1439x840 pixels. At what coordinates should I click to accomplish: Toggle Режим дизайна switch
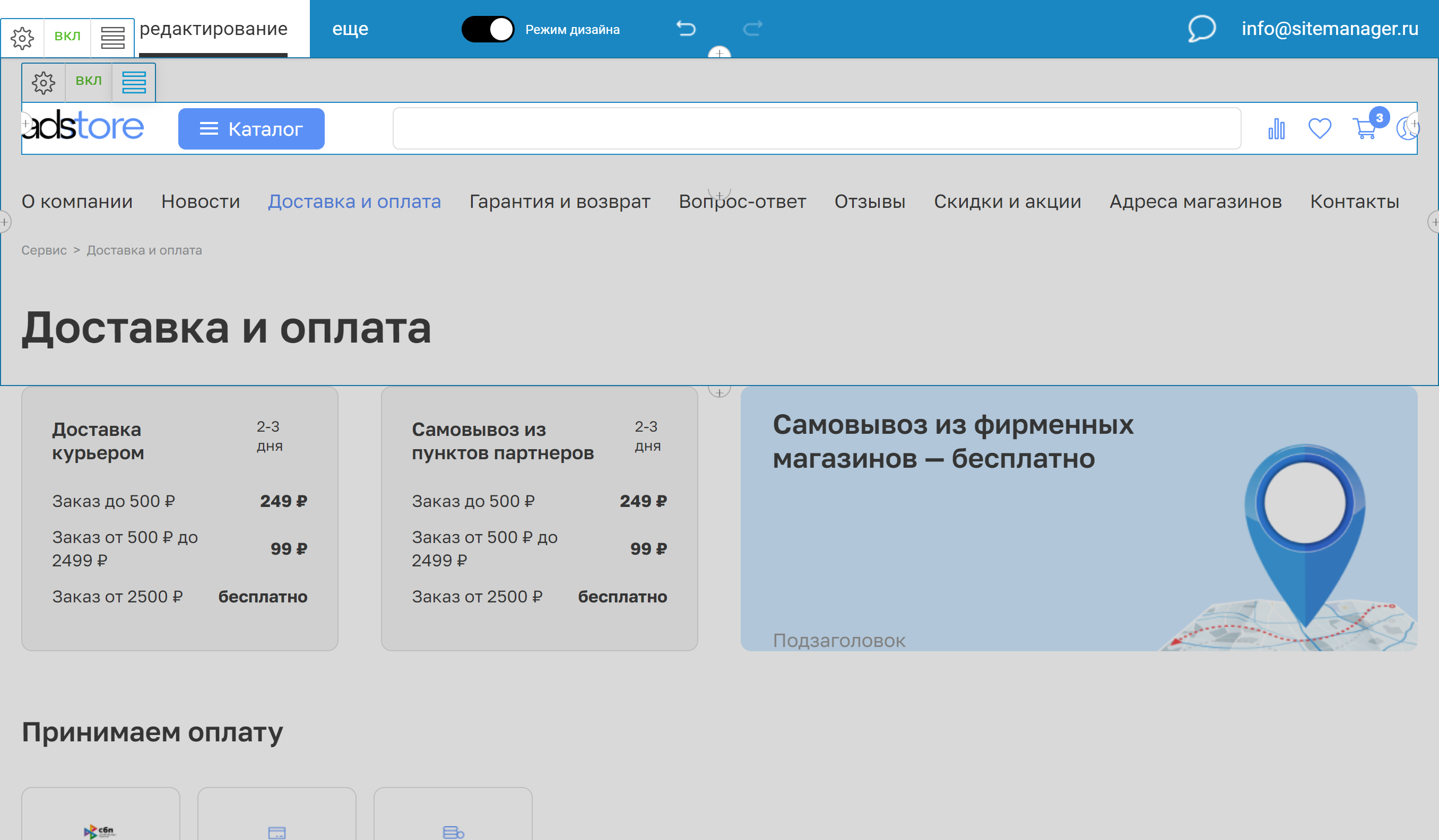[488, 30]
